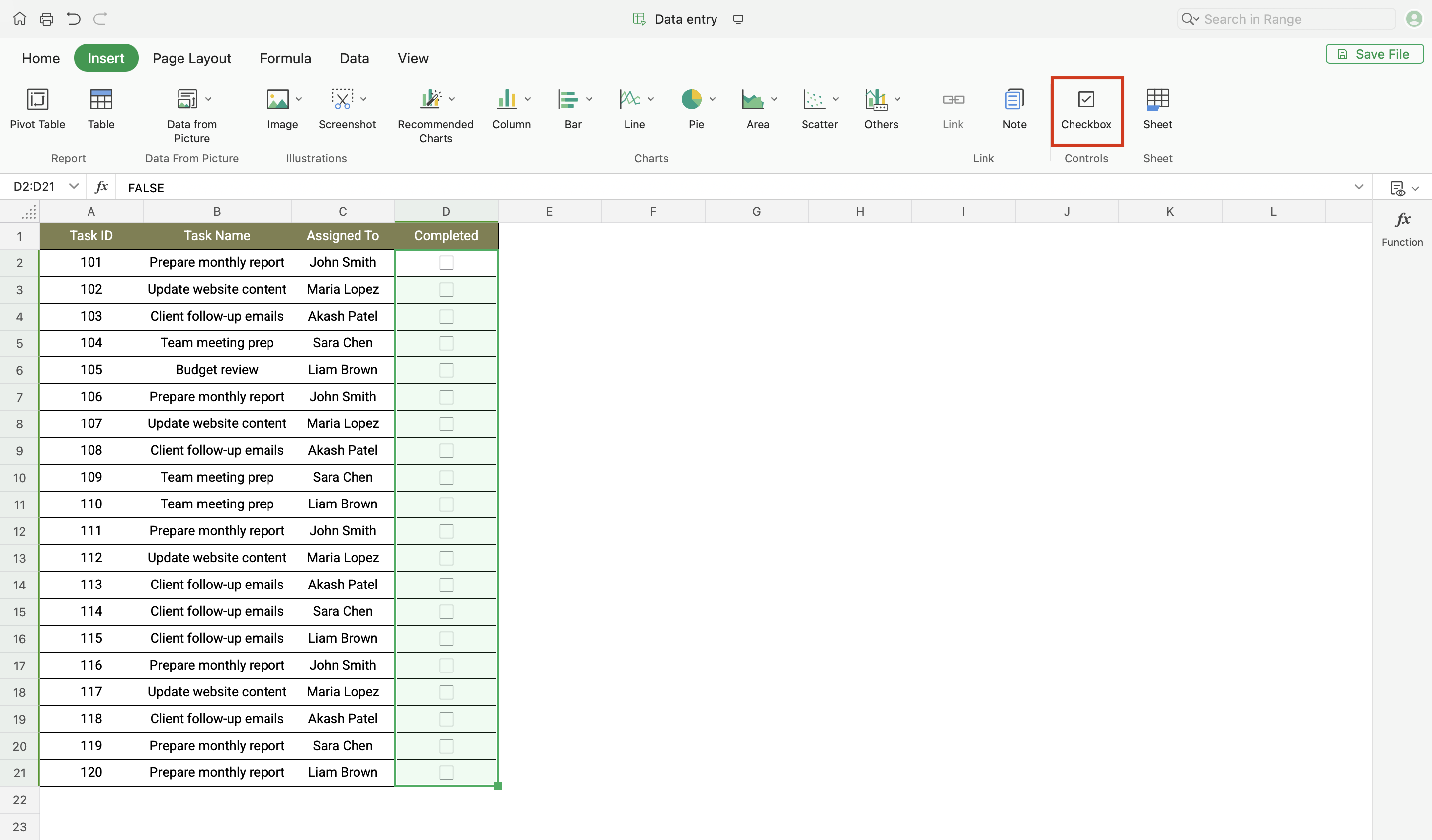Insert a new Sheet
The width and height of the screenshot is (1432, 840).
point(1158,100)
